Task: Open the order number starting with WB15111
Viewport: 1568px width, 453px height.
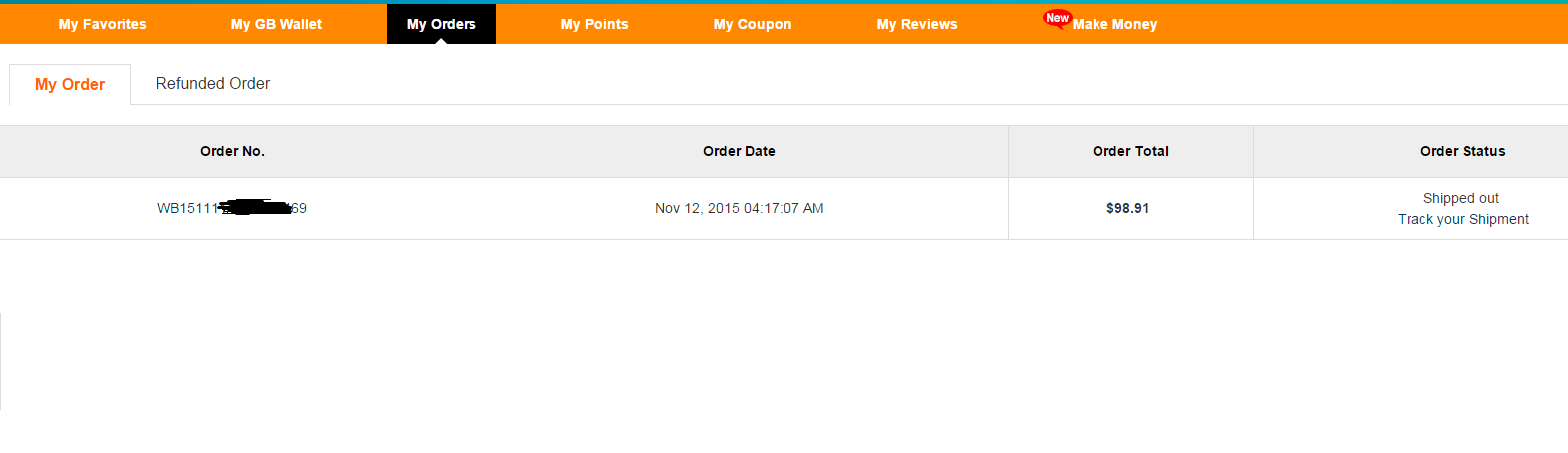Action: (232, 208)
